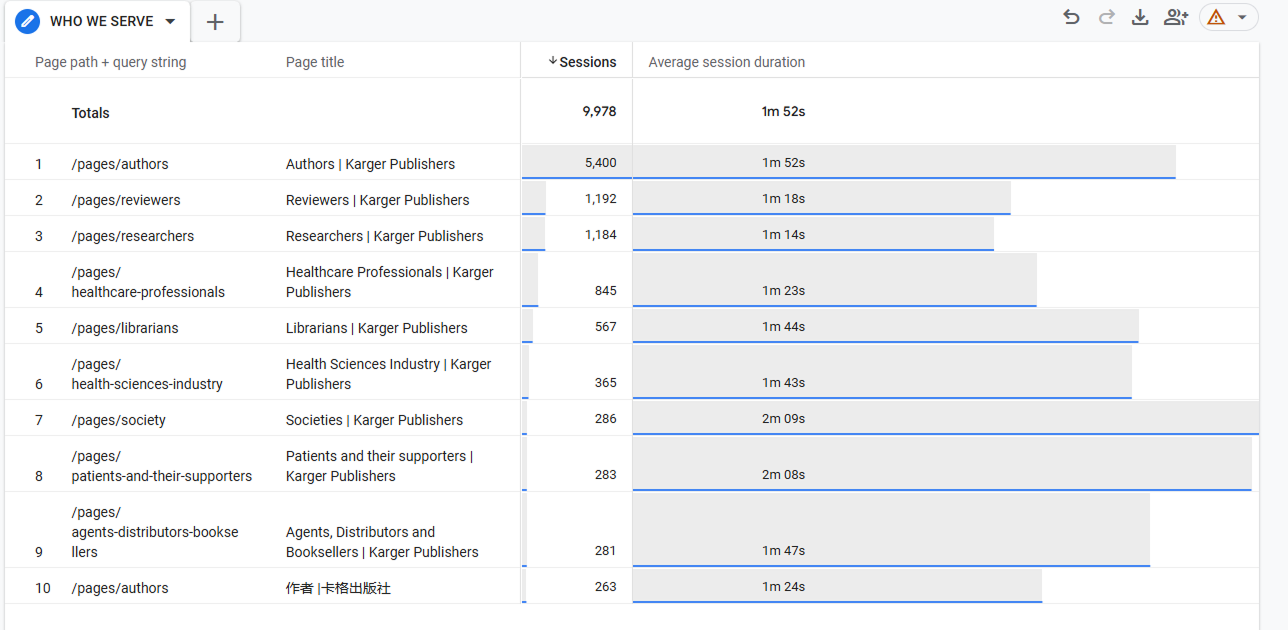
Task: Select the /pages/society path
Action: 118,420
